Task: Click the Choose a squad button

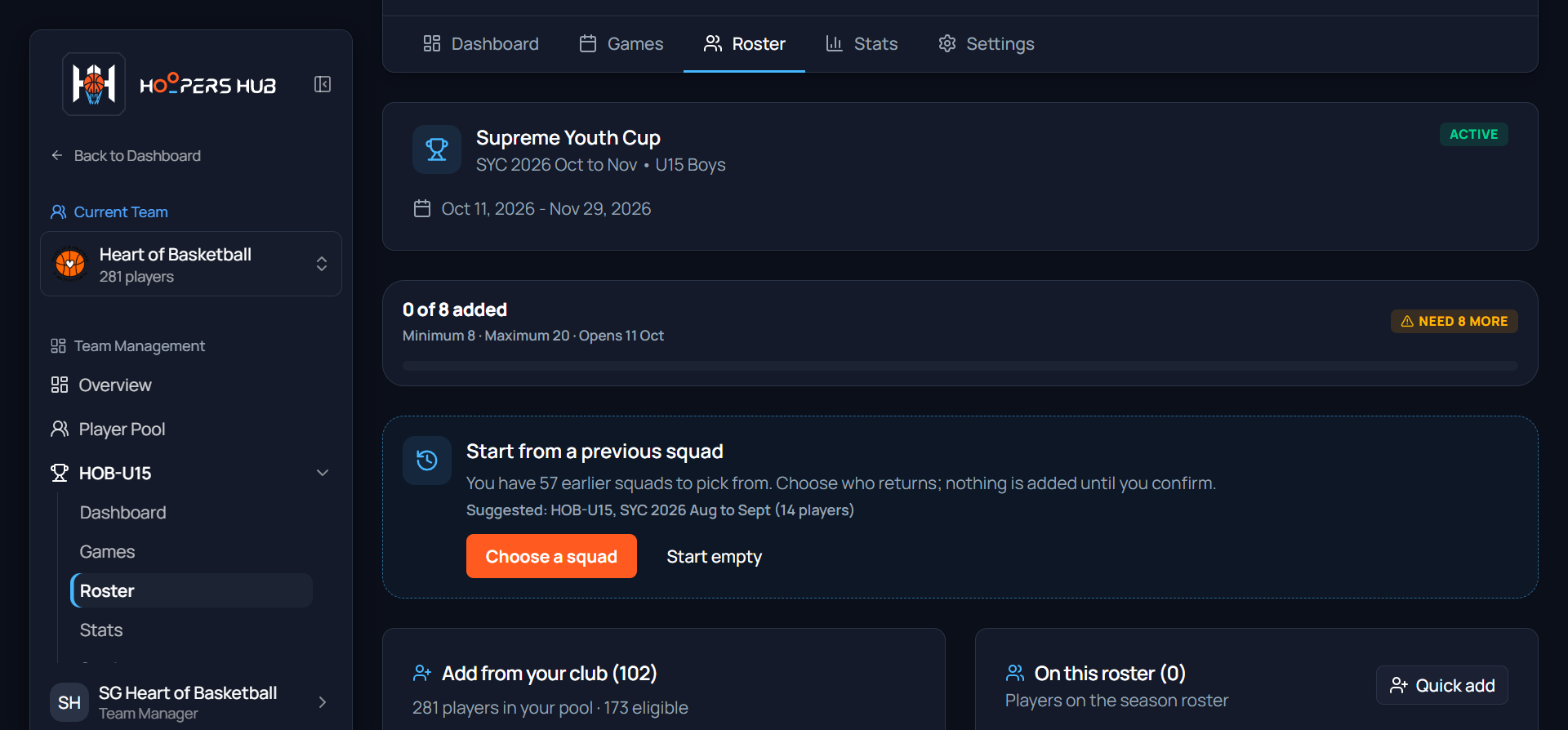Action: pos(551,556)
